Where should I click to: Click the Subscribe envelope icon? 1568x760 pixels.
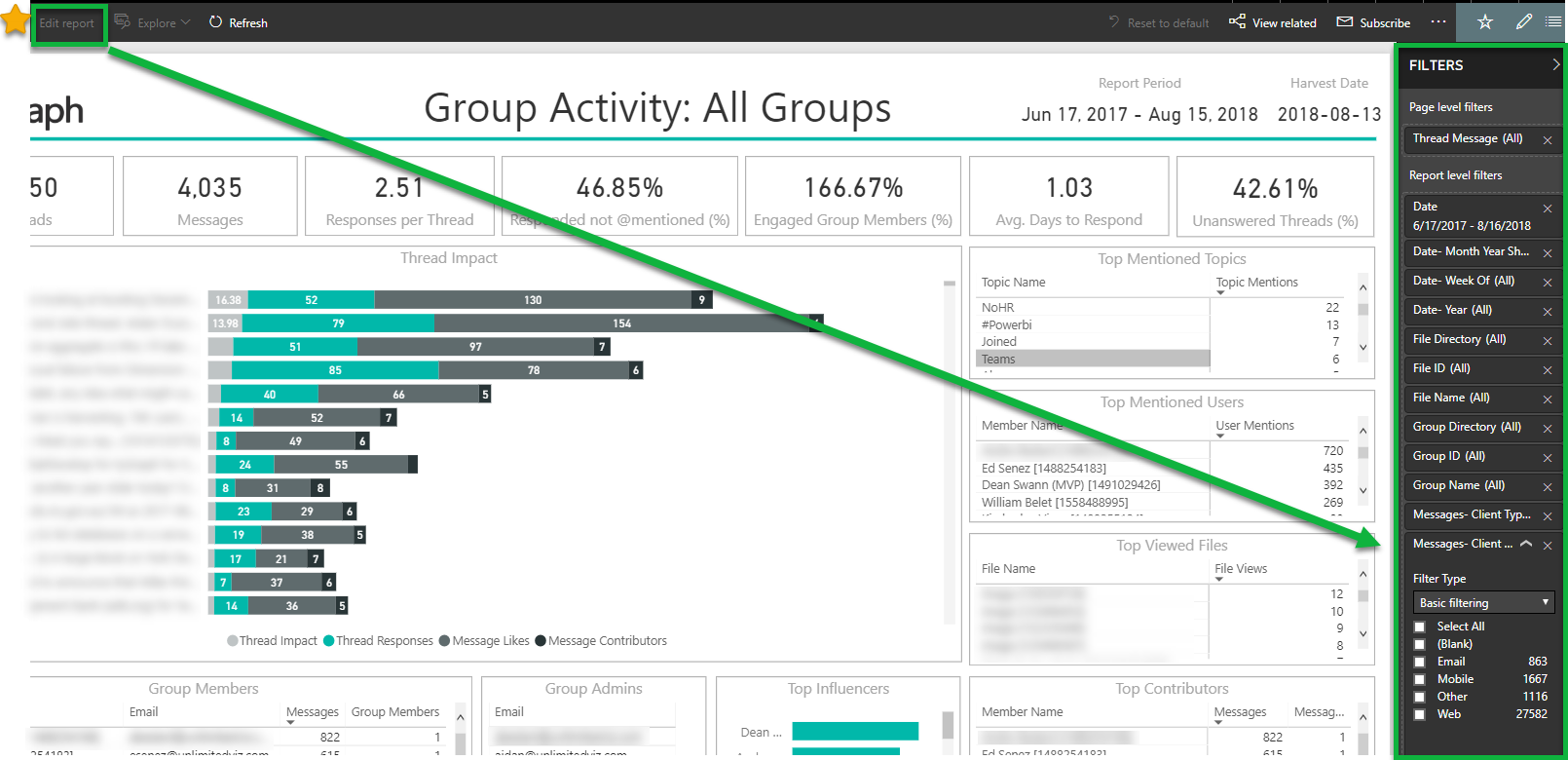[1345, 22]
